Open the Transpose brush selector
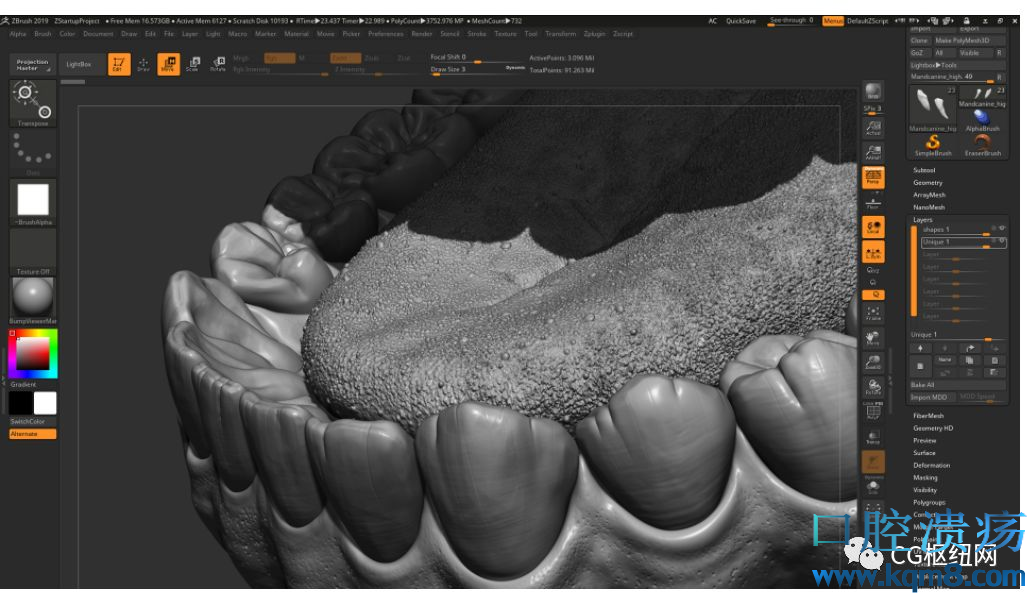This screenshot has height=601, width=1032. (x=33, y=103)
